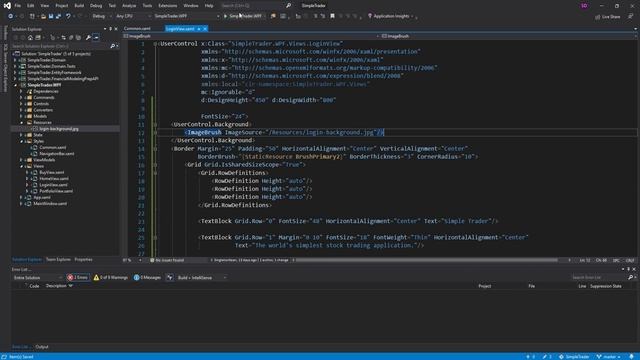Expand the ViewModels folder
The height and width of the screenshot is (360, 640).
[x=21, y=160]
